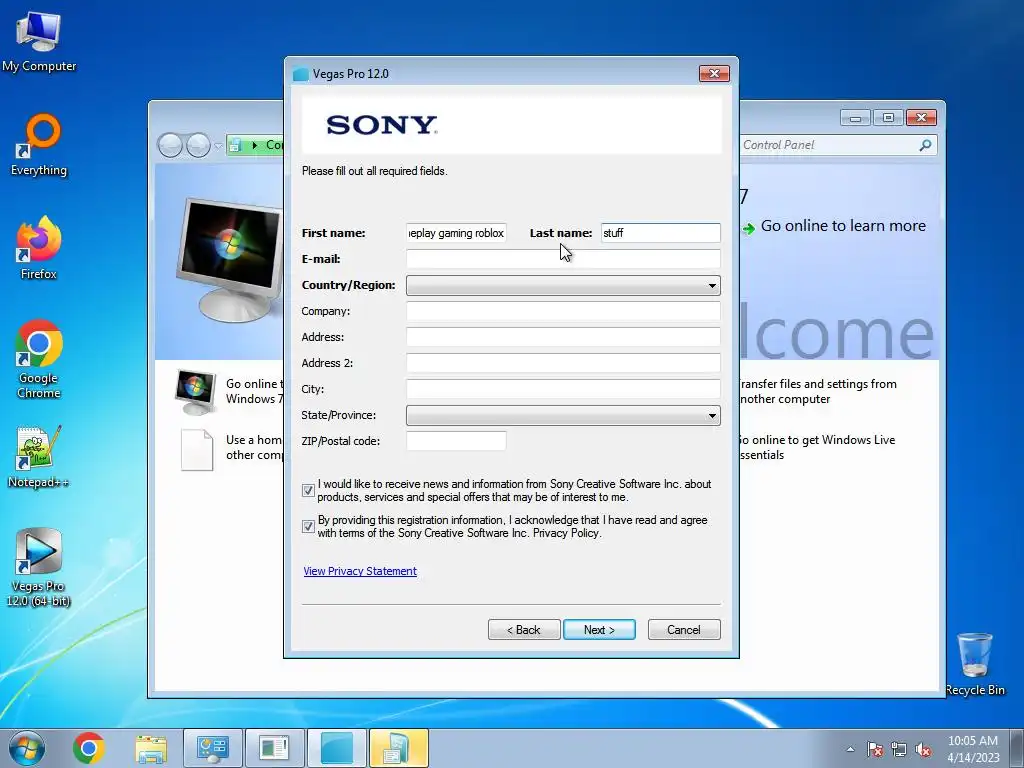Focus the Last name field
The image size is (1024, 768).
660,233
